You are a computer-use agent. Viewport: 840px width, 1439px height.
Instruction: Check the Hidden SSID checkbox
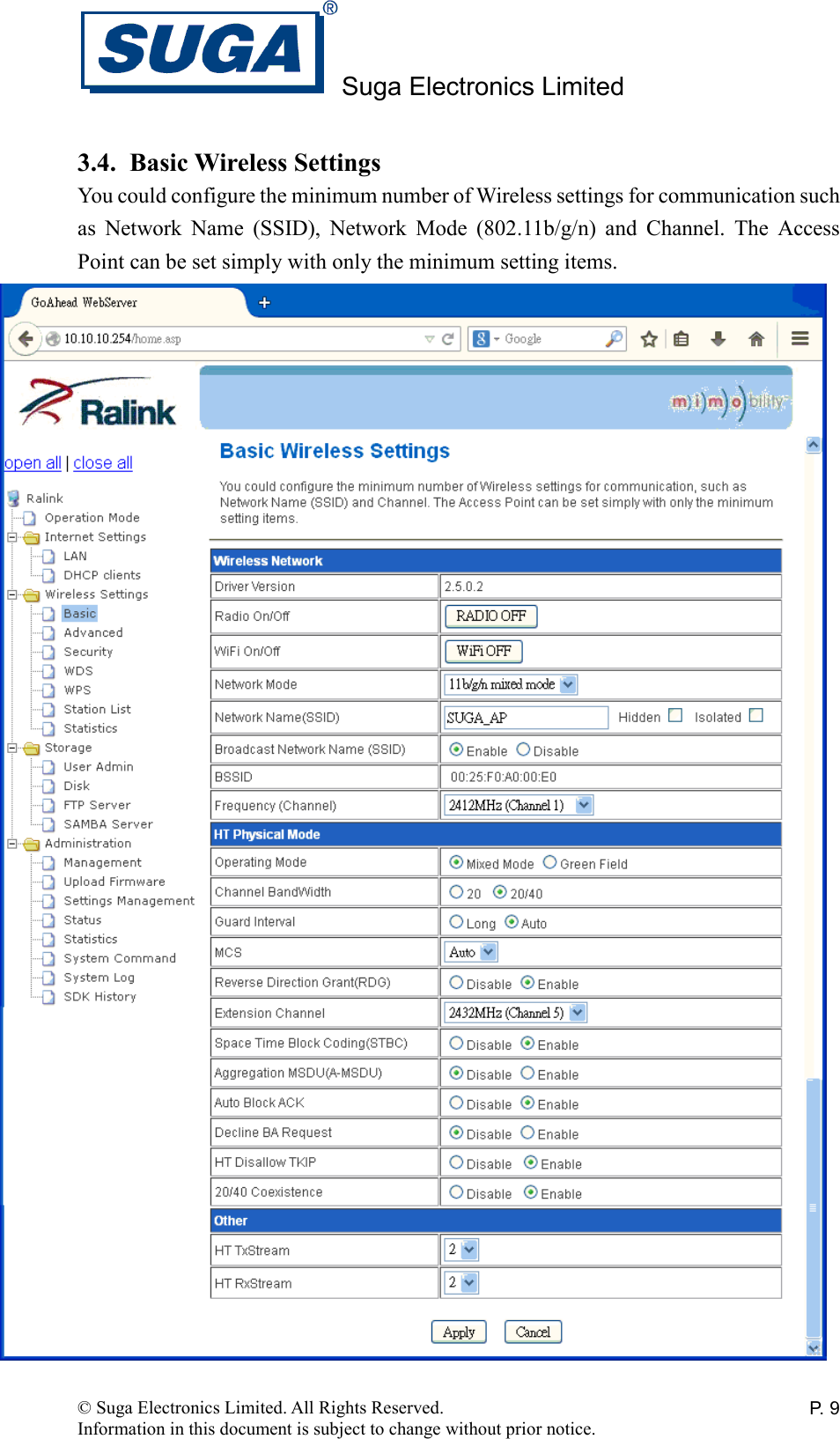[675, 715]
